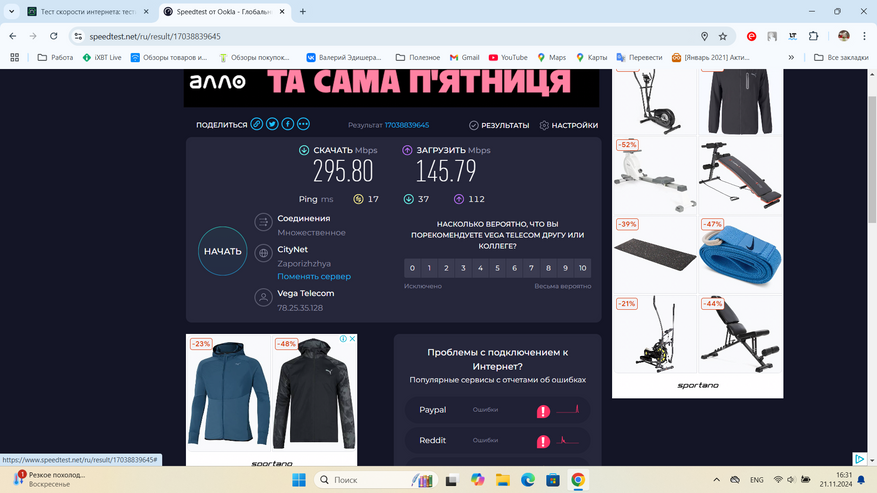This screenshot has width=877, height=493.
Task: Reload the Speedtest page
Action: tap(54, 36)
